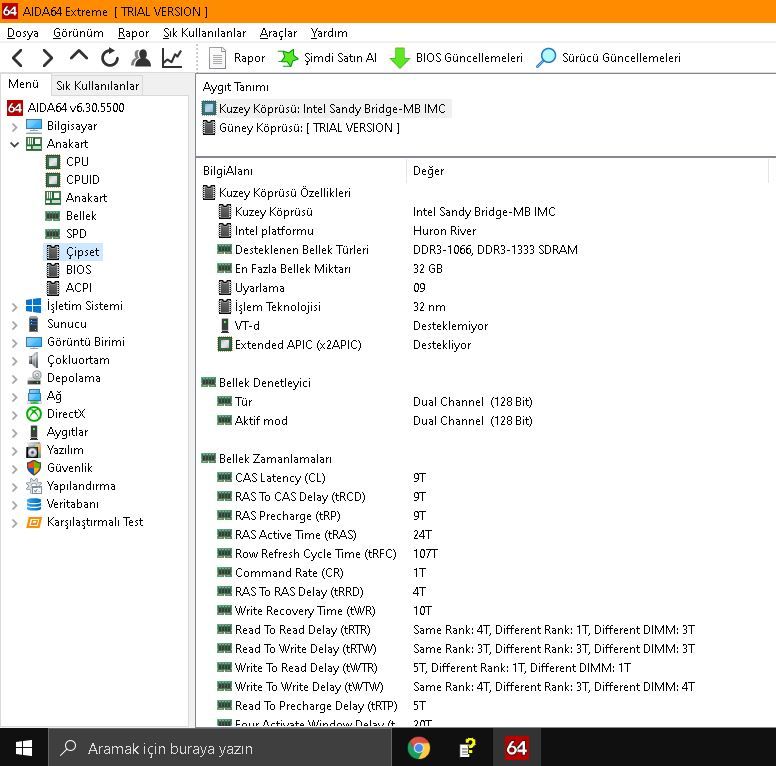Select the Bellek memory icon
The width and height of the screenshot is (776, 766).
click(x=53, y=216)
